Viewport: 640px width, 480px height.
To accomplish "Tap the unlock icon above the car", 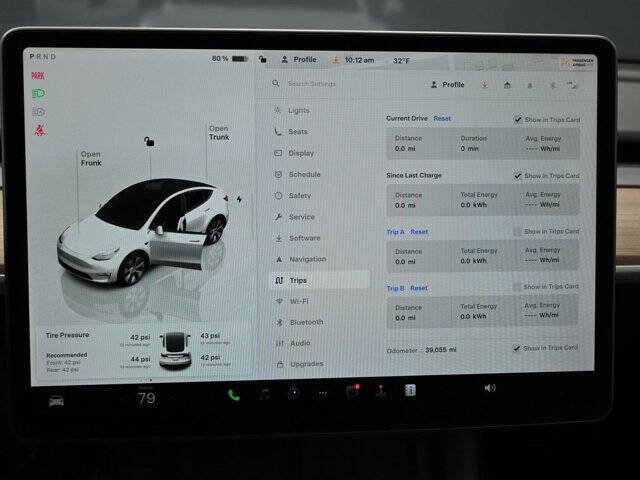I will click(149, 142).
